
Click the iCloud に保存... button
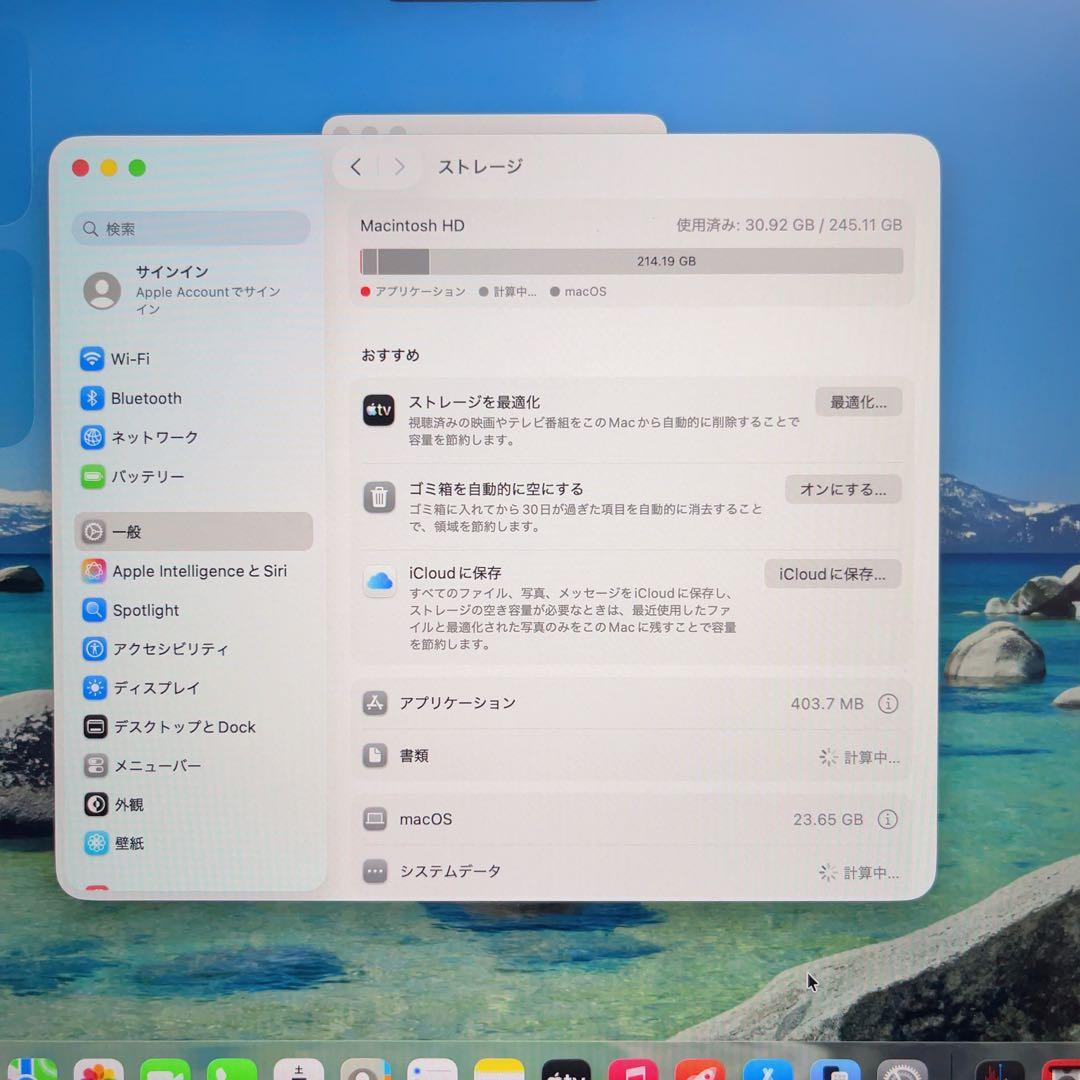(833, 574)
